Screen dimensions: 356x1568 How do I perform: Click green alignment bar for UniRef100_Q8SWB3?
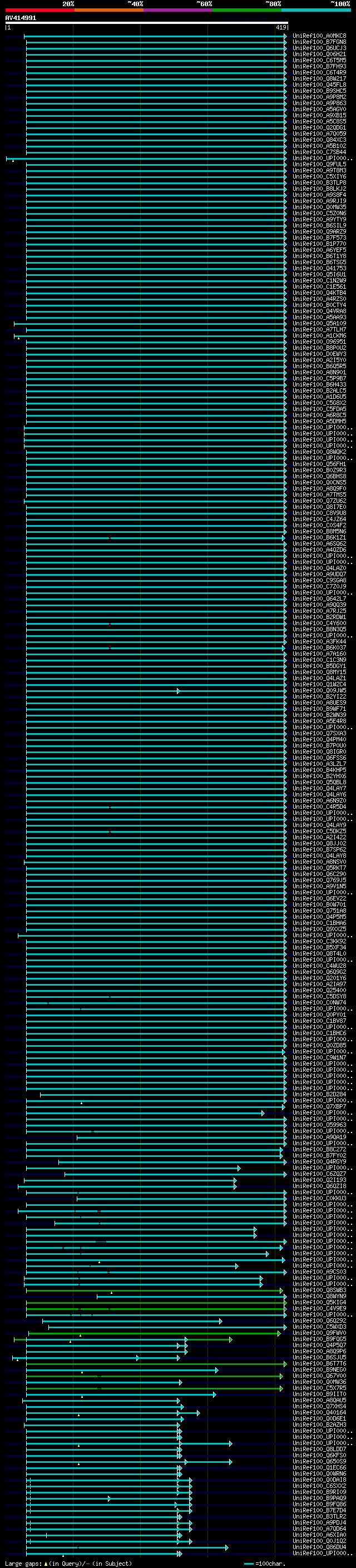click(x=154, y=1290)
